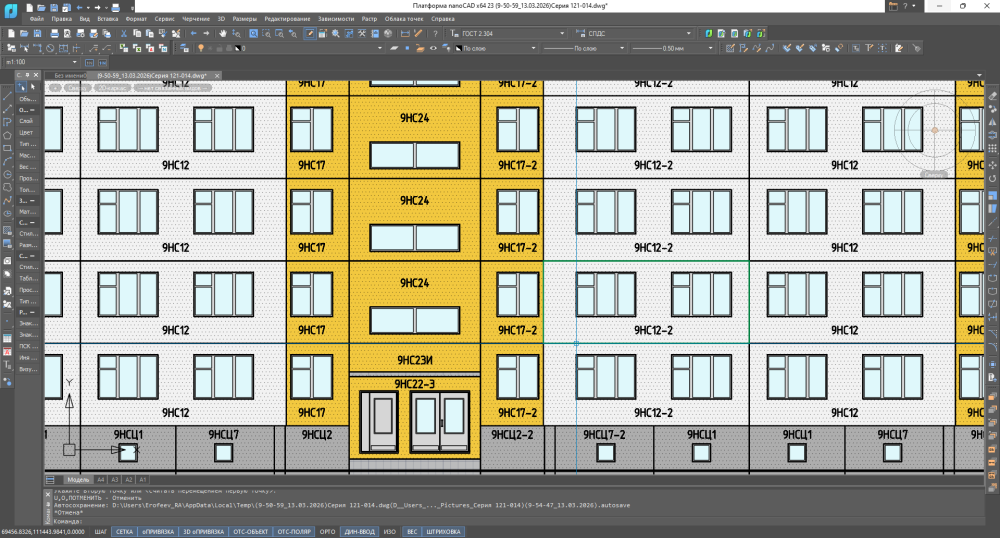Click the tools wrench-hammer icon
Image resolution: width=1000 pixels, height=538 pixels.
(362, 33)
